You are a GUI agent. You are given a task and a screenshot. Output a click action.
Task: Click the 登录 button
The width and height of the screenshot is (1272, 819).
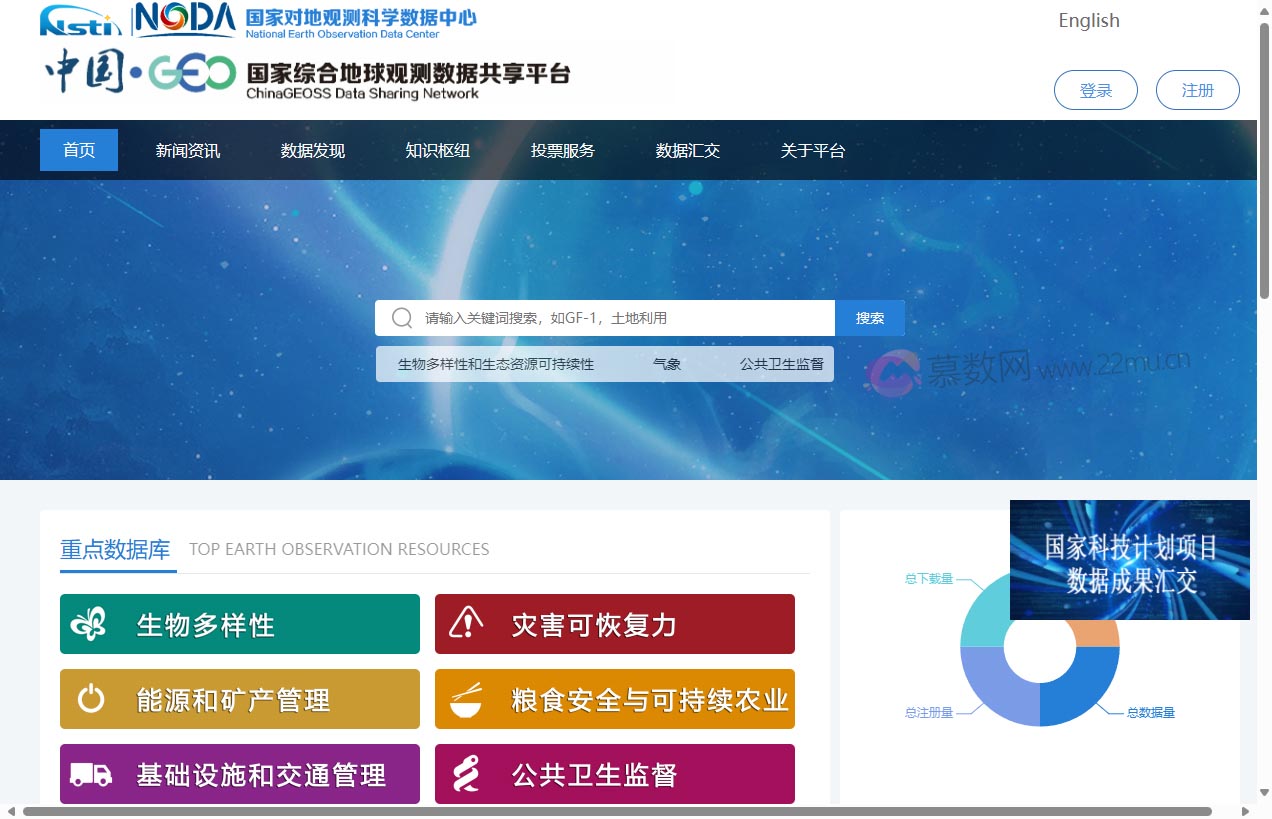coord(1096,90)
